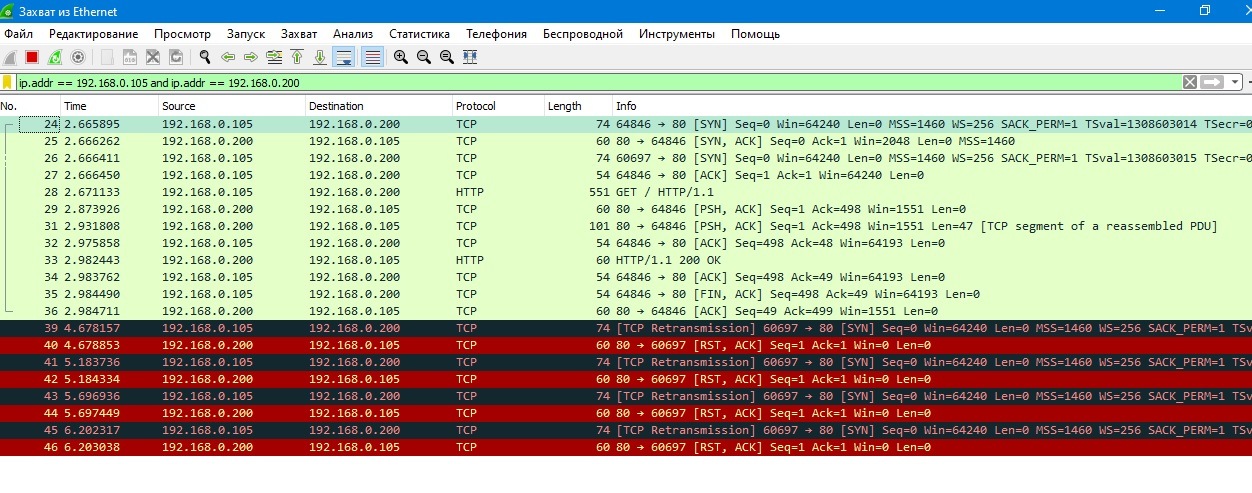Open capture options gear icon

78,57
